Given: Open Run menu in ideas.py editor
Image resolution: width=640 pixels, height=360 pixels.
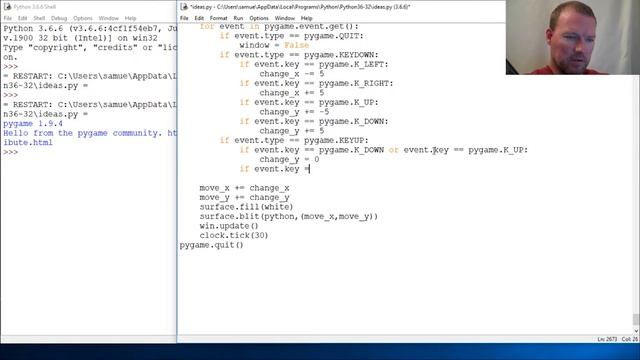Looking at the screenshot, I should pyautogui.click(x=238, y=18).
